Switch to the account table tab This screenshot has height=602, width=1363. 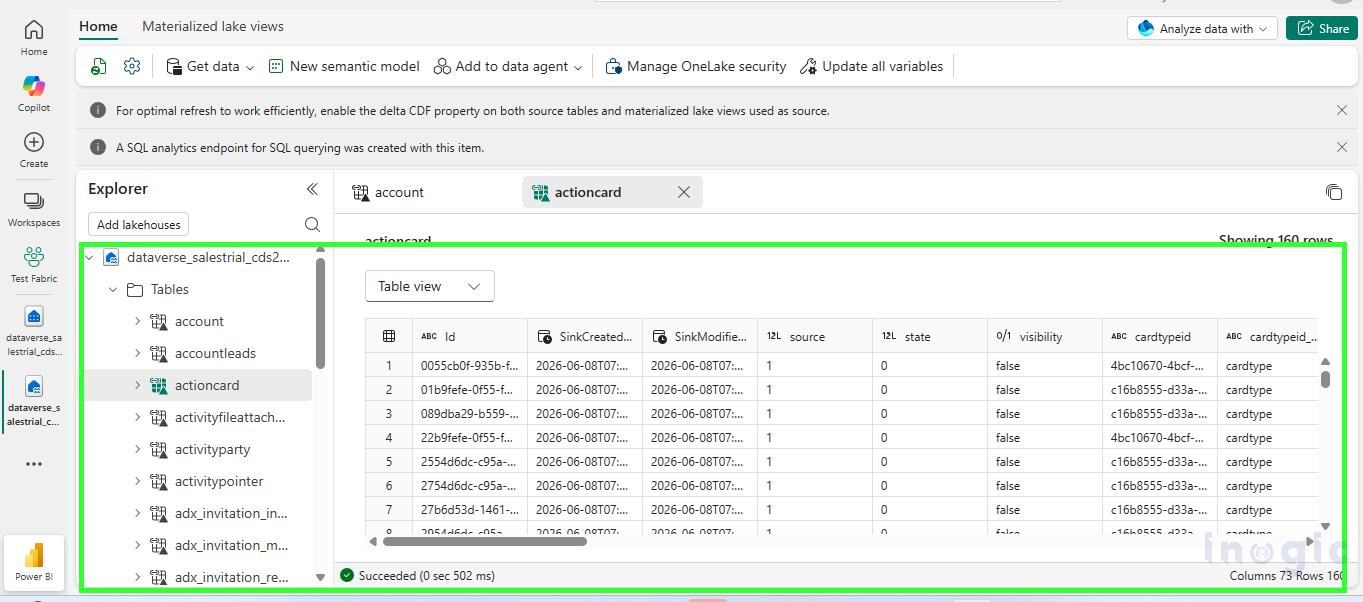tap(388, 192)
